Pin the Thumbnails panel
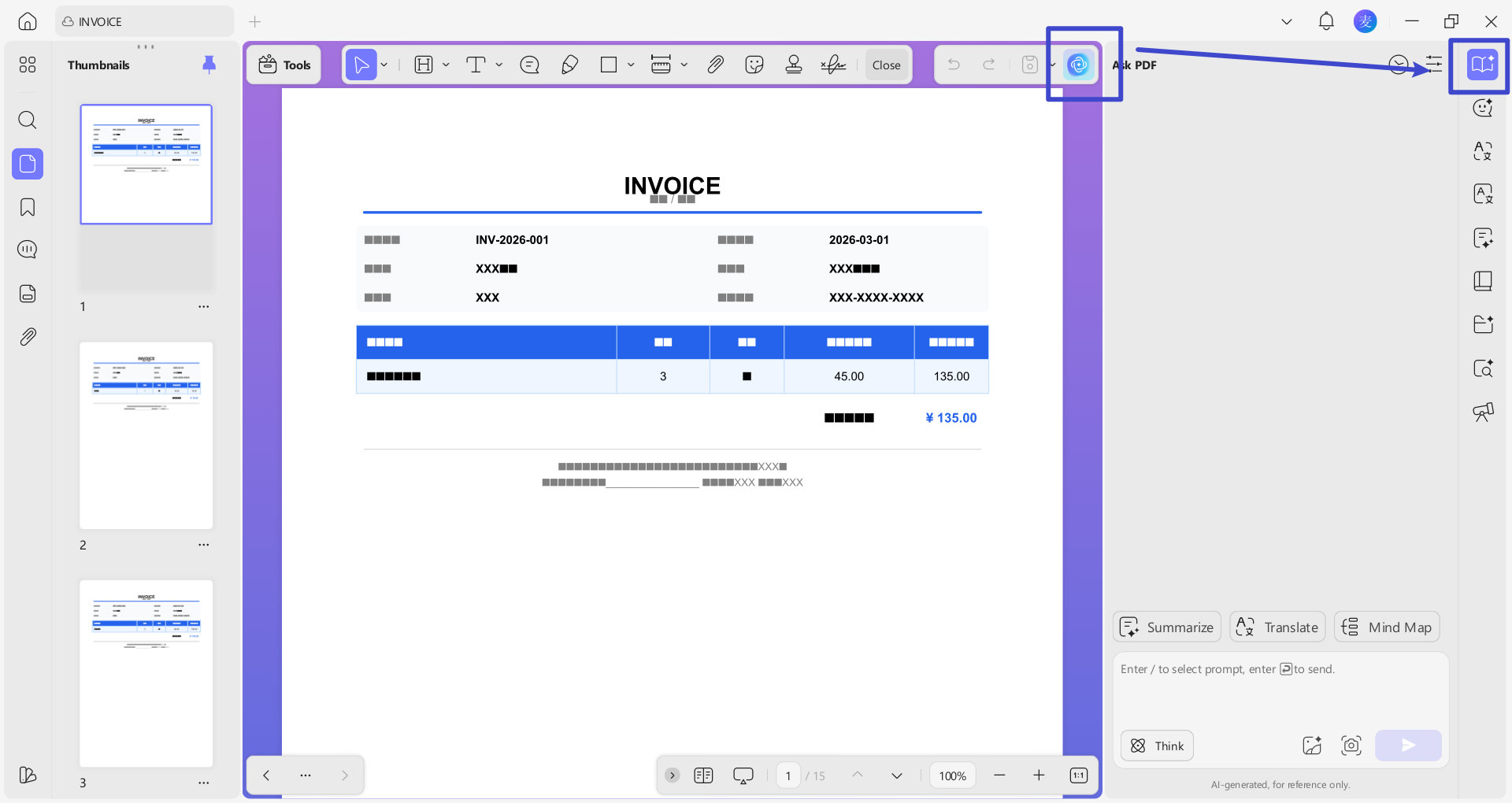 point(209,65)
